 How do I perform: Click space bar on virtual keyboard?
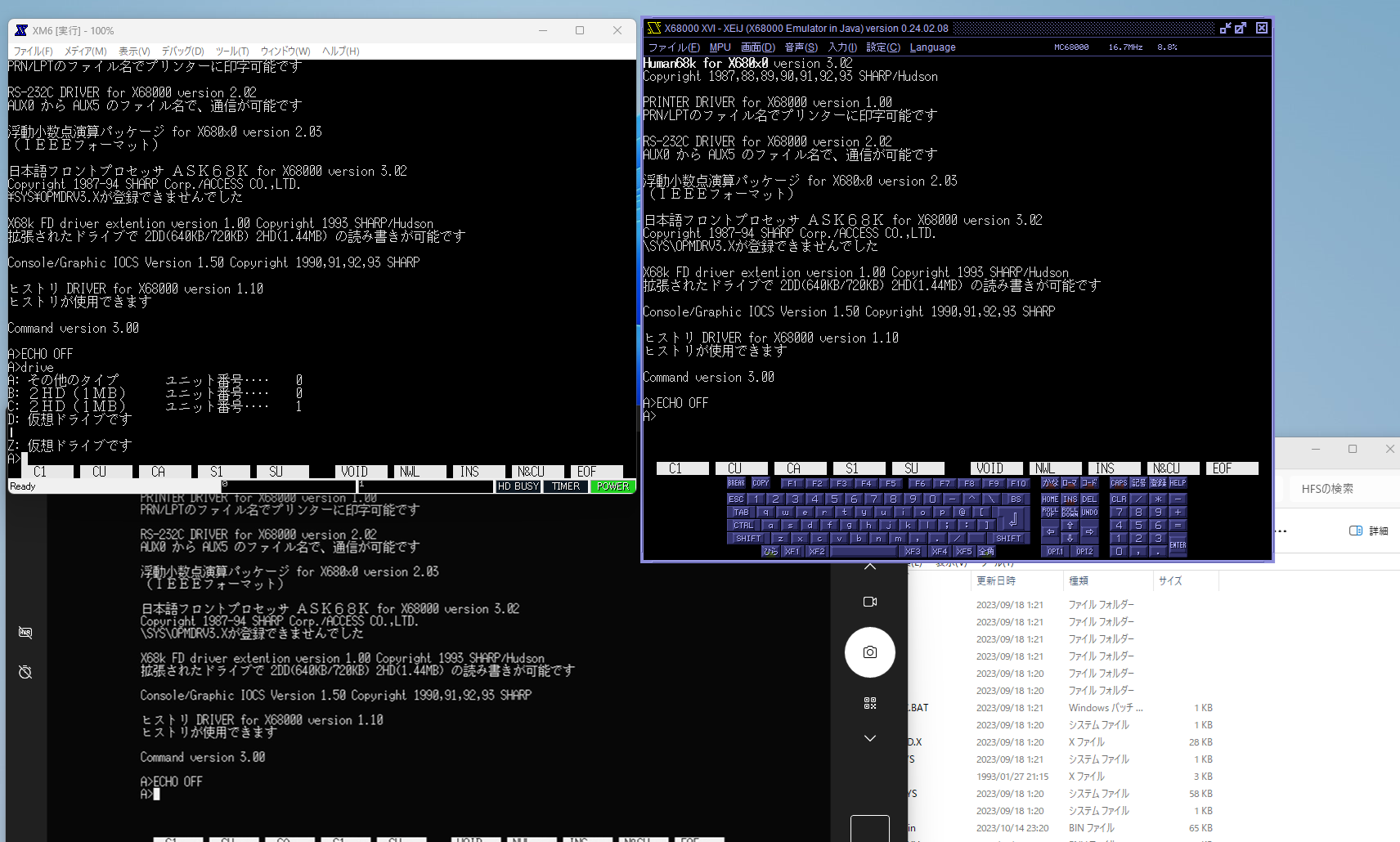coord(864,552)
